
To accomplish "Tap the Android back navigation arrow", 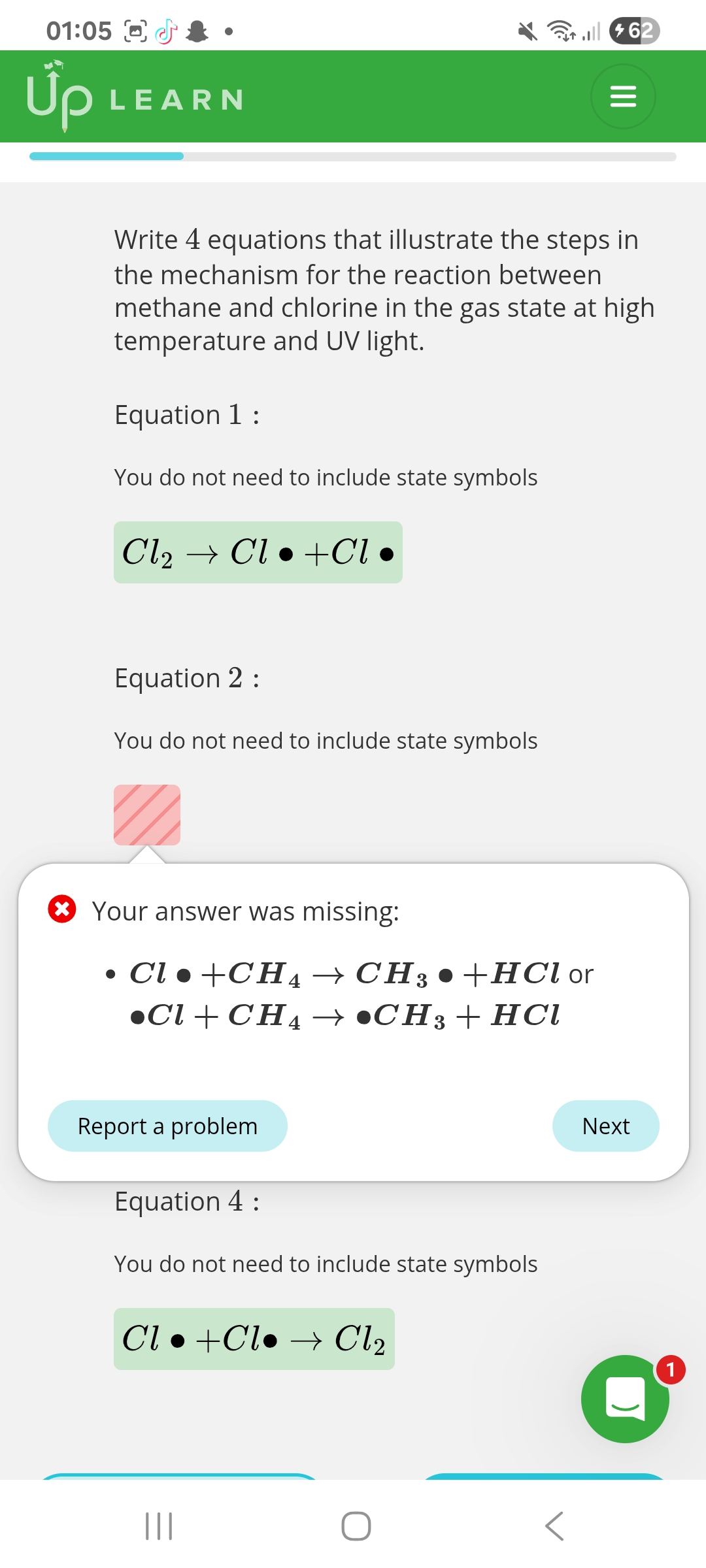I will (x=554, y=1526).
